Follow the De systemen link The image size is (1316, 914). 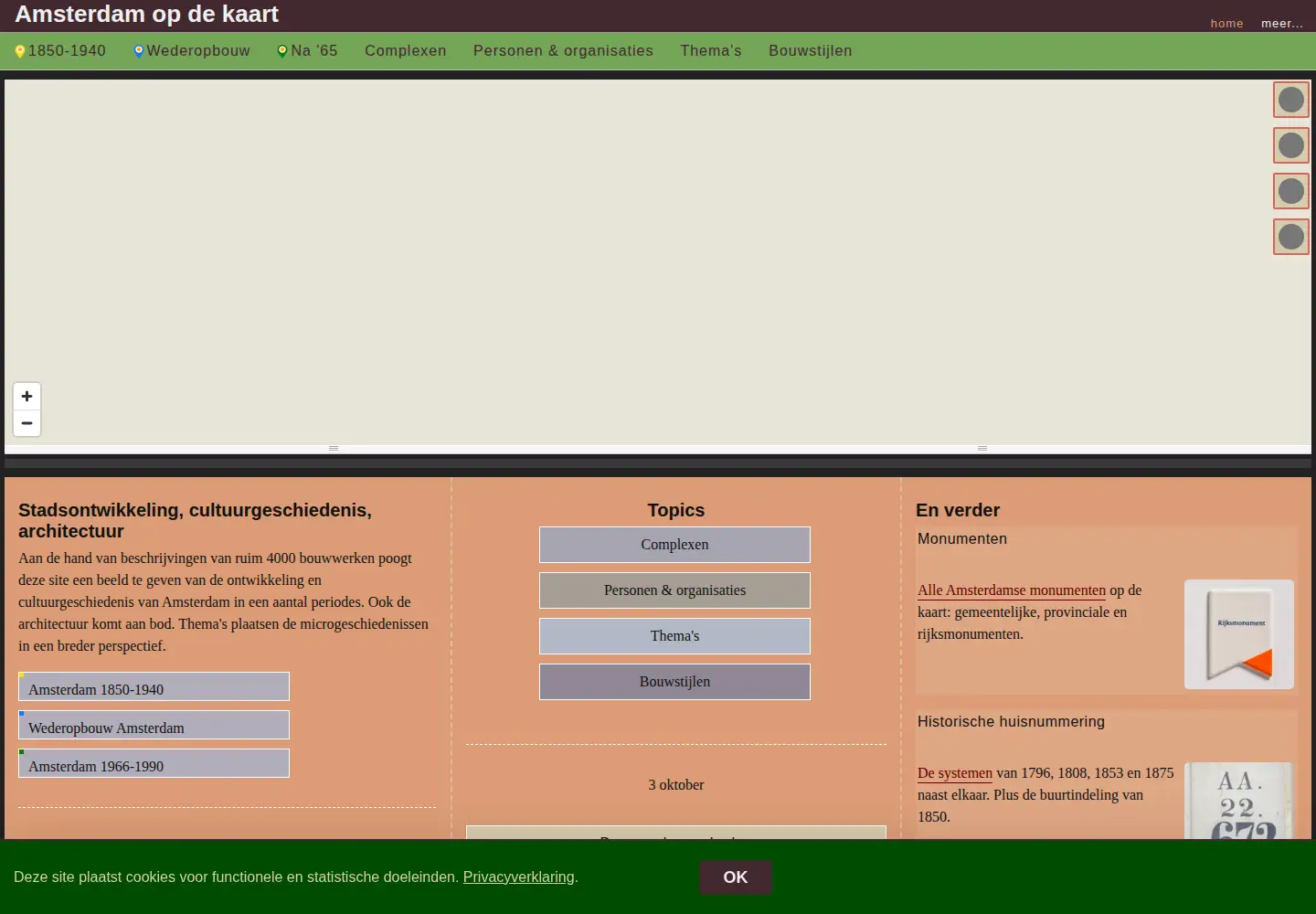click(x=955, y=773)
